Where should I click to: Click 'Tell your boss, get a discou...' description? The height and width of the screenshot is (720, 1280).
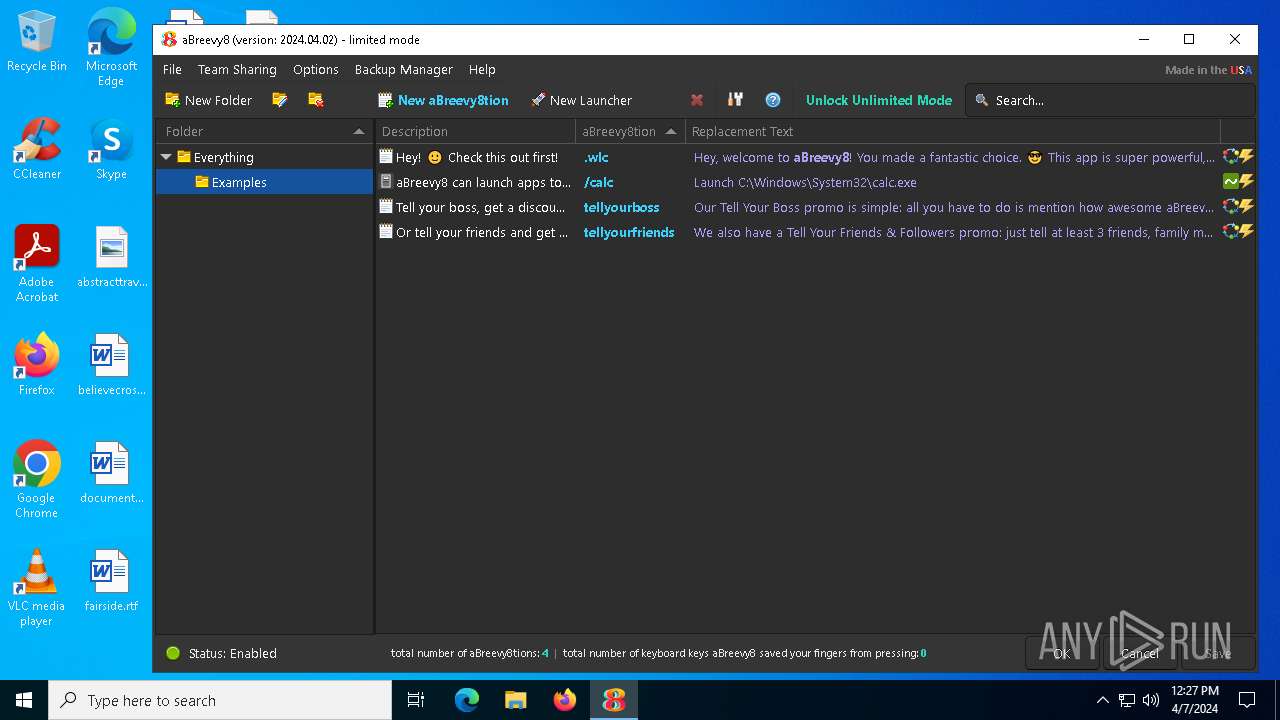(482, 207)
